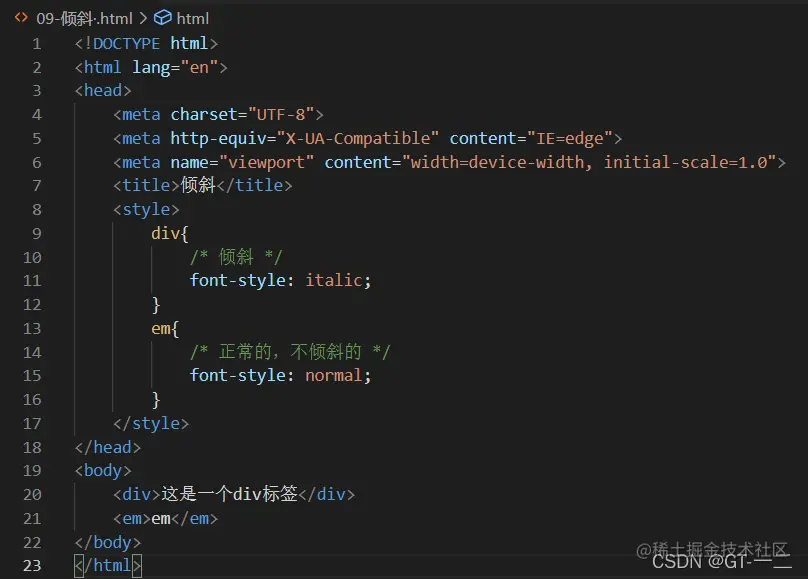Click the closing style tag on line 17
Screen dimensions: 808x579
(151, 423)
